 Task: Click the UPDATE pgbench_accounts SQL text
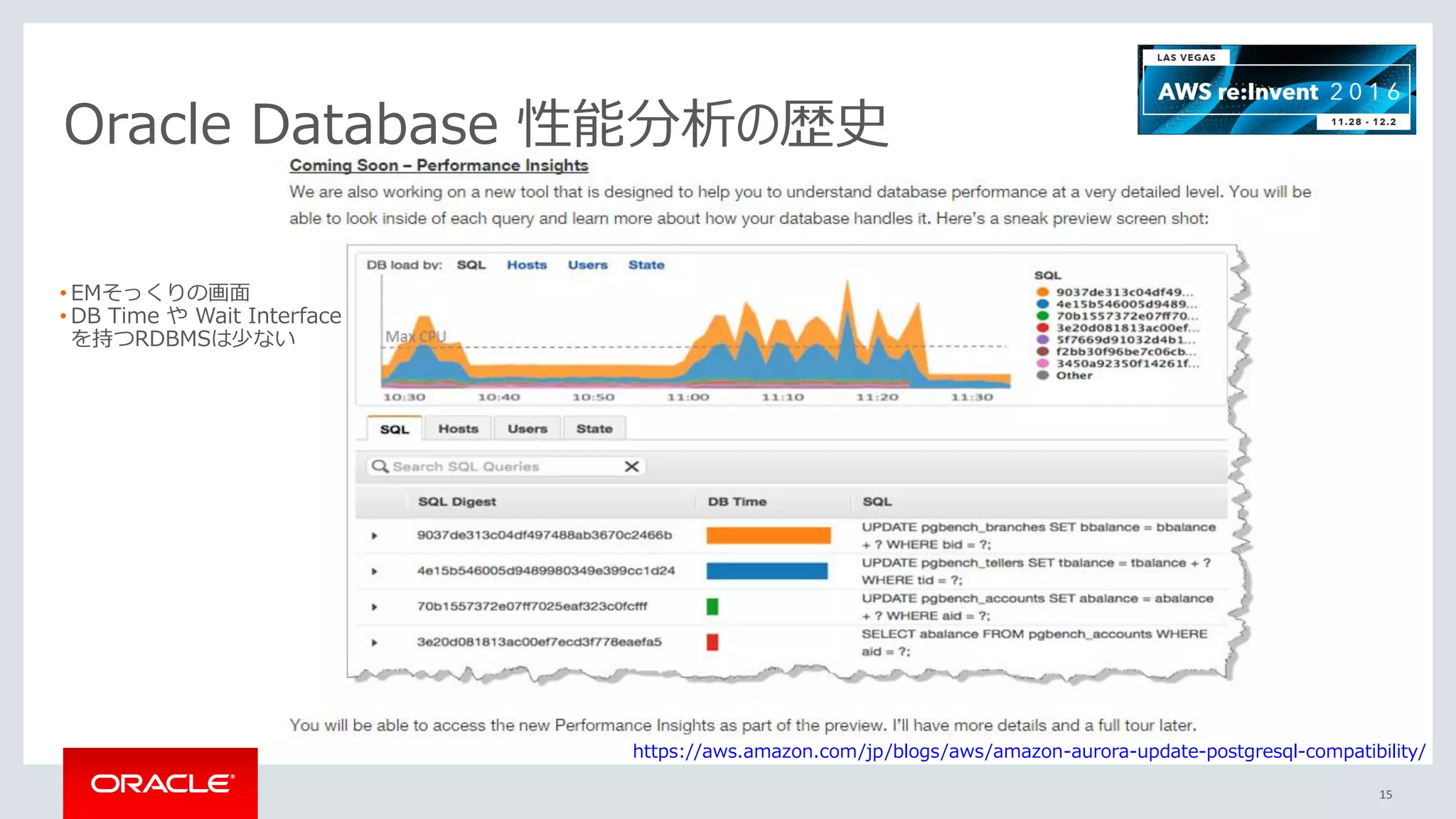pos(1038,606)
